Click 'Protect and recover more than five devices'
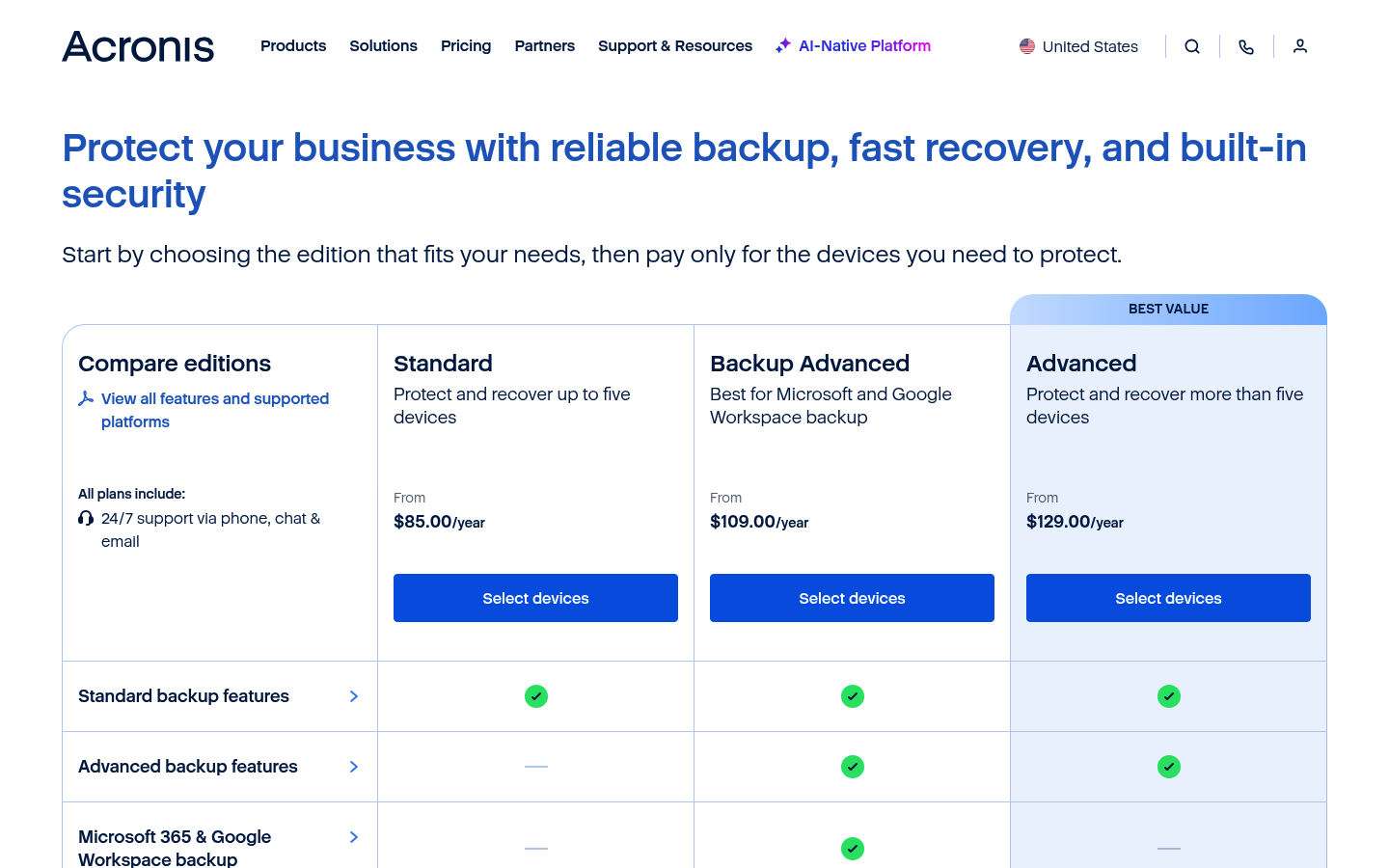This screenshot has height=868, width=1389. (1164, 406)
